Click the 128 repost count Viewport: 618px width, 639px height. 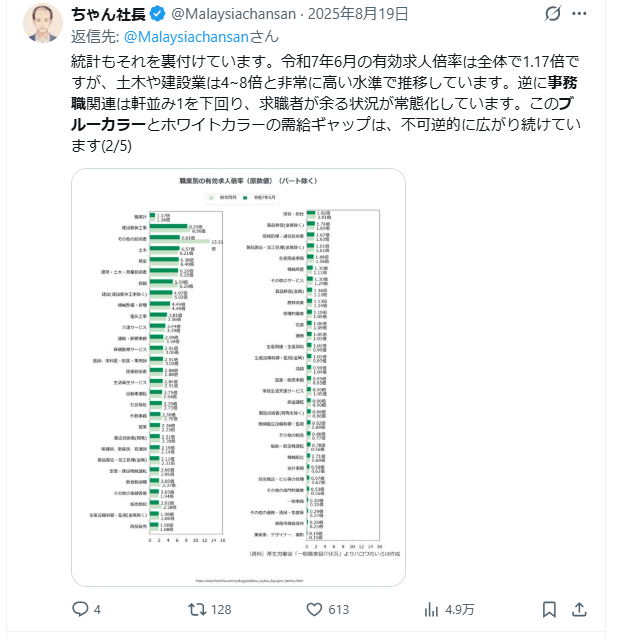point(220,609)
